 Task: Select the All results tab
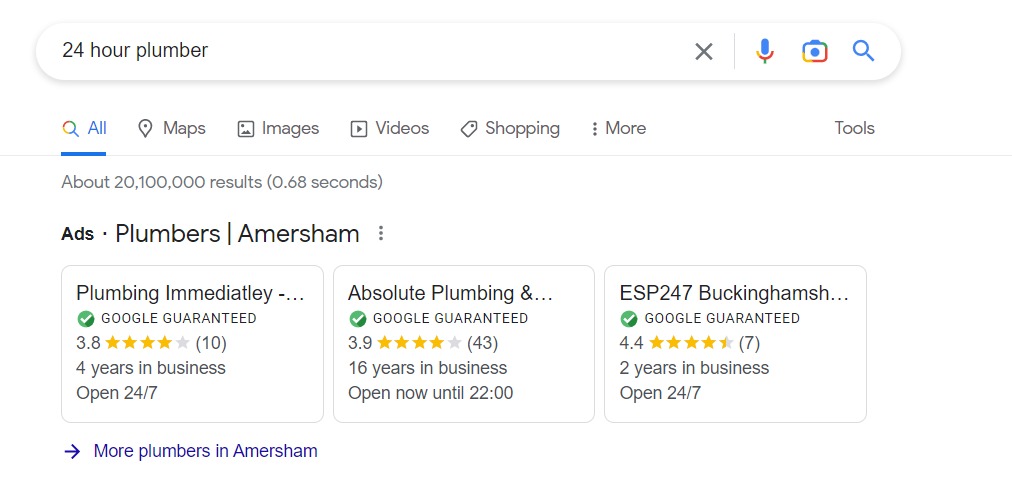(85, 128)
